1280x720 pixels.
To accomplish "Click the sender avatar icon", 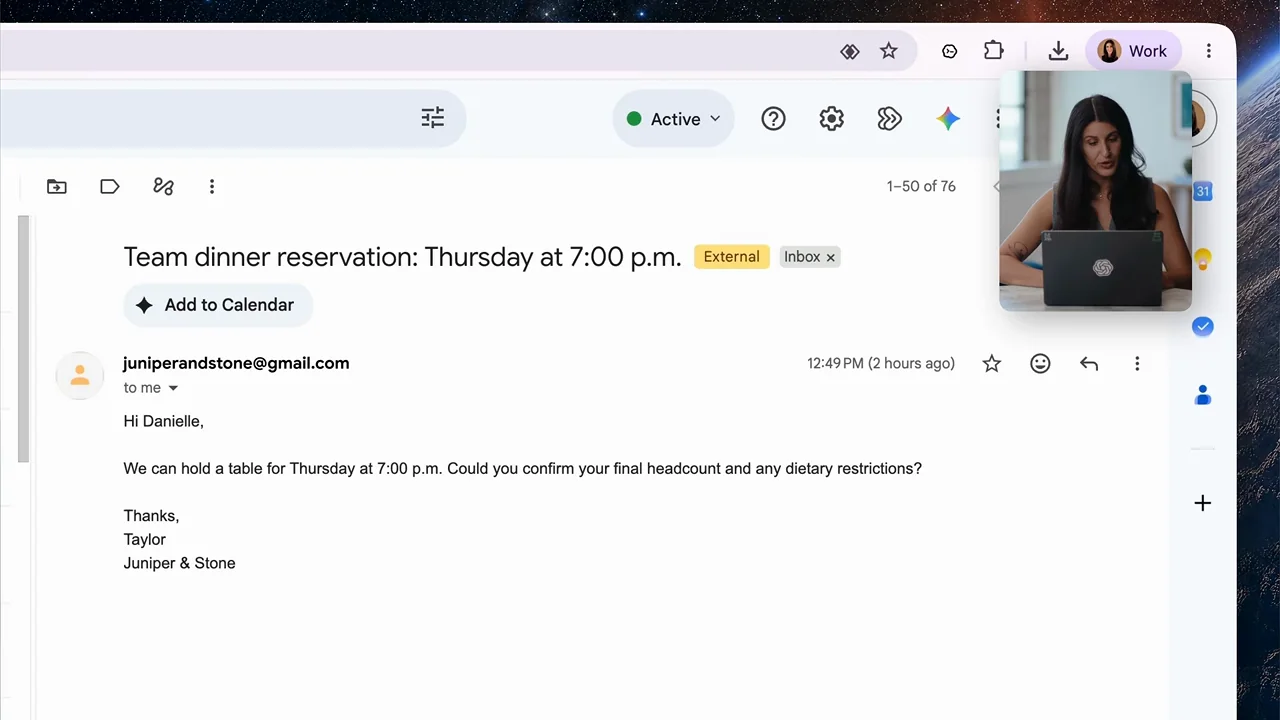I will pos(80,375).
